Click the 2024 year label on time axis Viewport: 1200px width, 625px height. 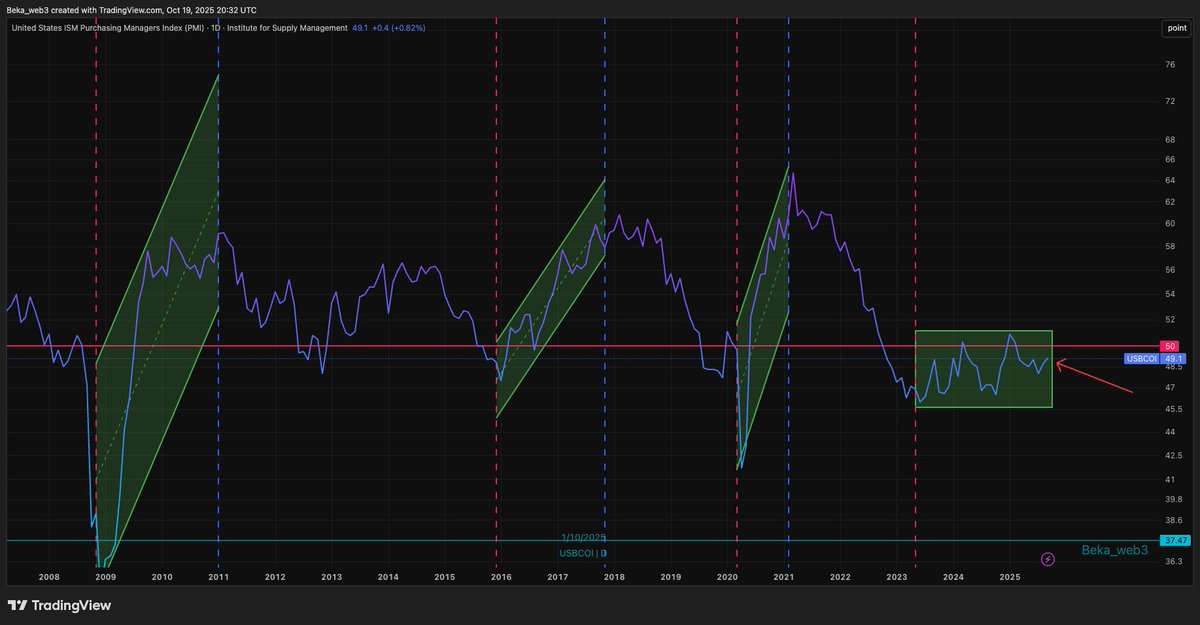coord(953,577)
